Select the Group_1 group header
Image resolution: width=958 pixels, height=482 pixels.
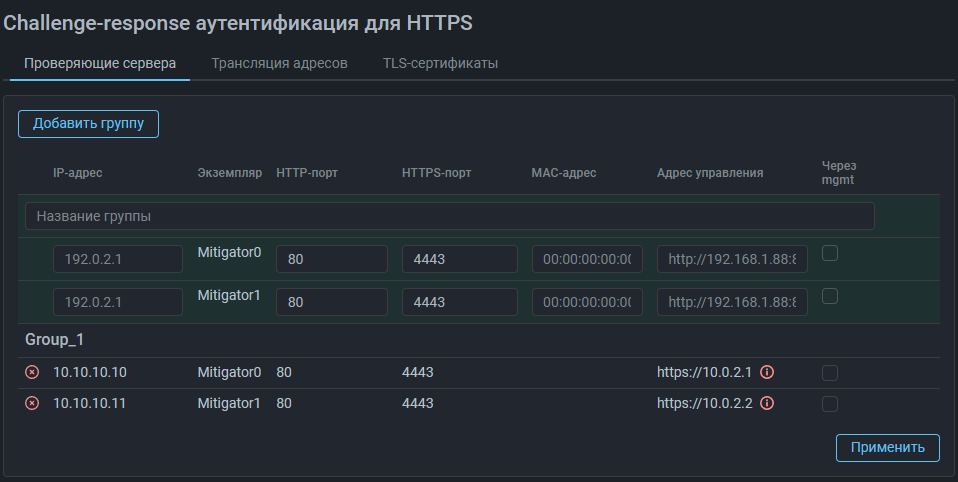(x=54, y=340)
